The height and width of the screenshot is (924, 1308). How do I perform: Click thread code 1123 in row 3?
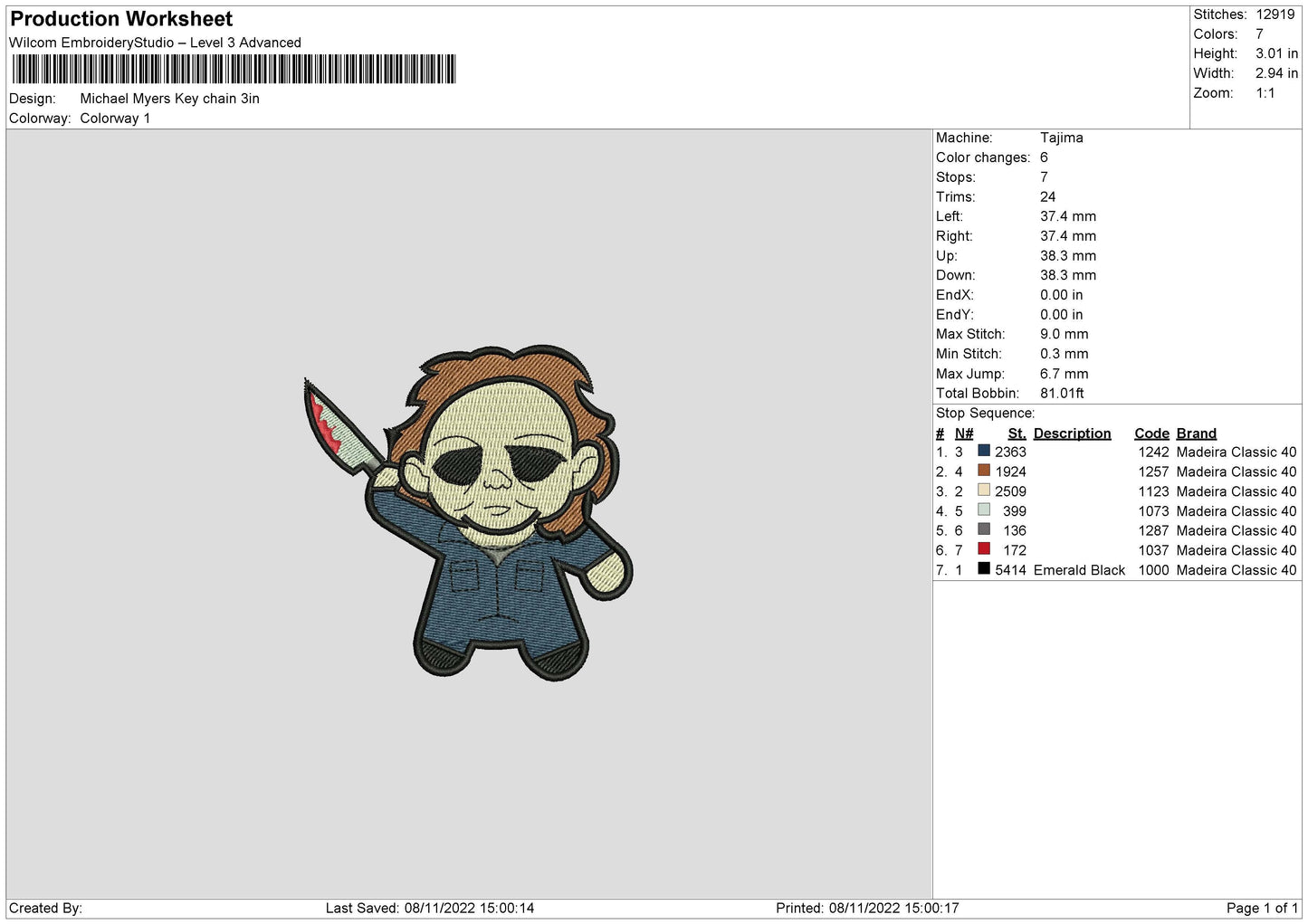[x=1153, y=491]
